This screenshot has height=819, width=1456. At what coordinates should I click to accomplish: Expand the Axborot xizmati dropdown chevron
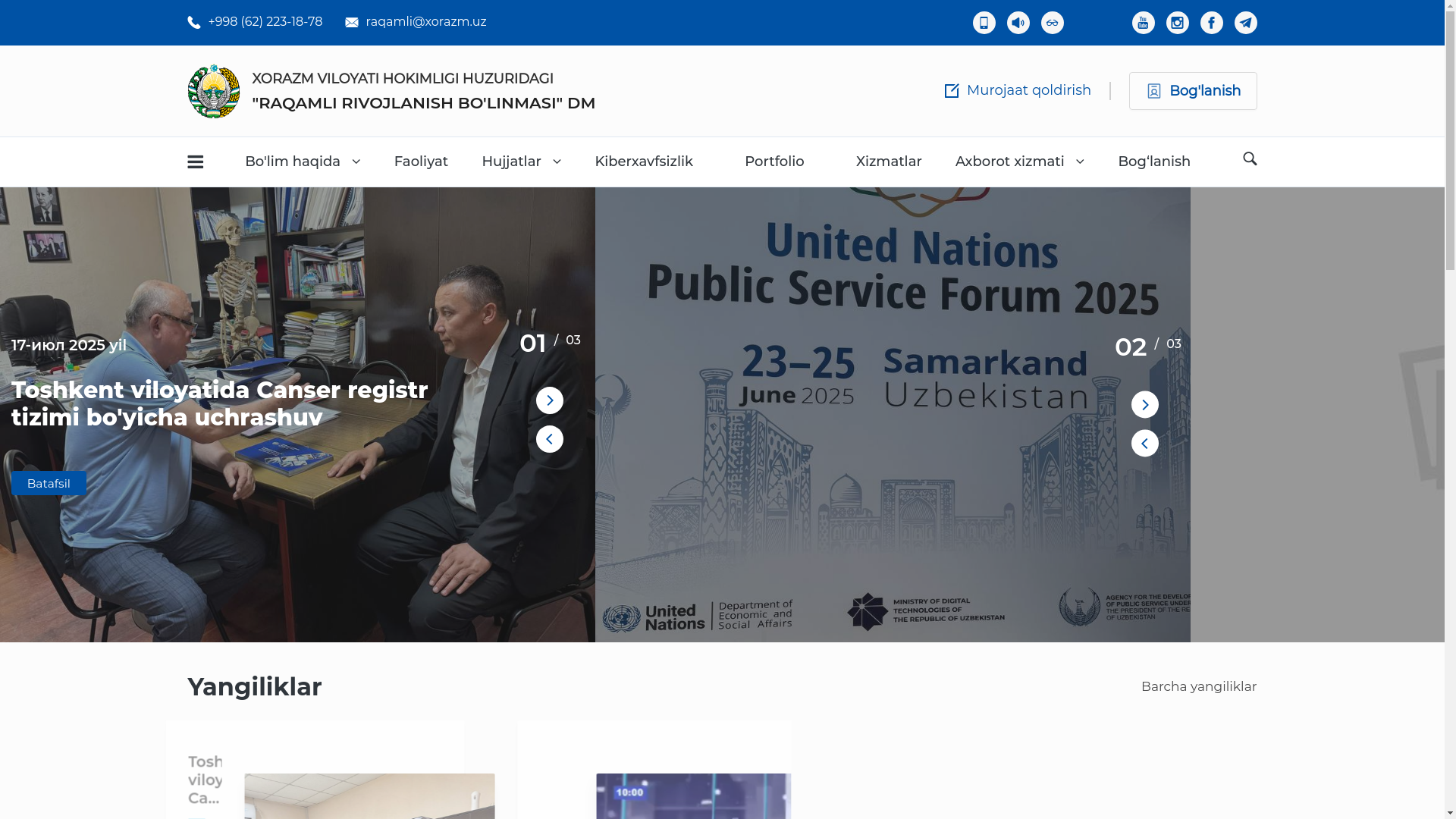tap(1079, 162)
